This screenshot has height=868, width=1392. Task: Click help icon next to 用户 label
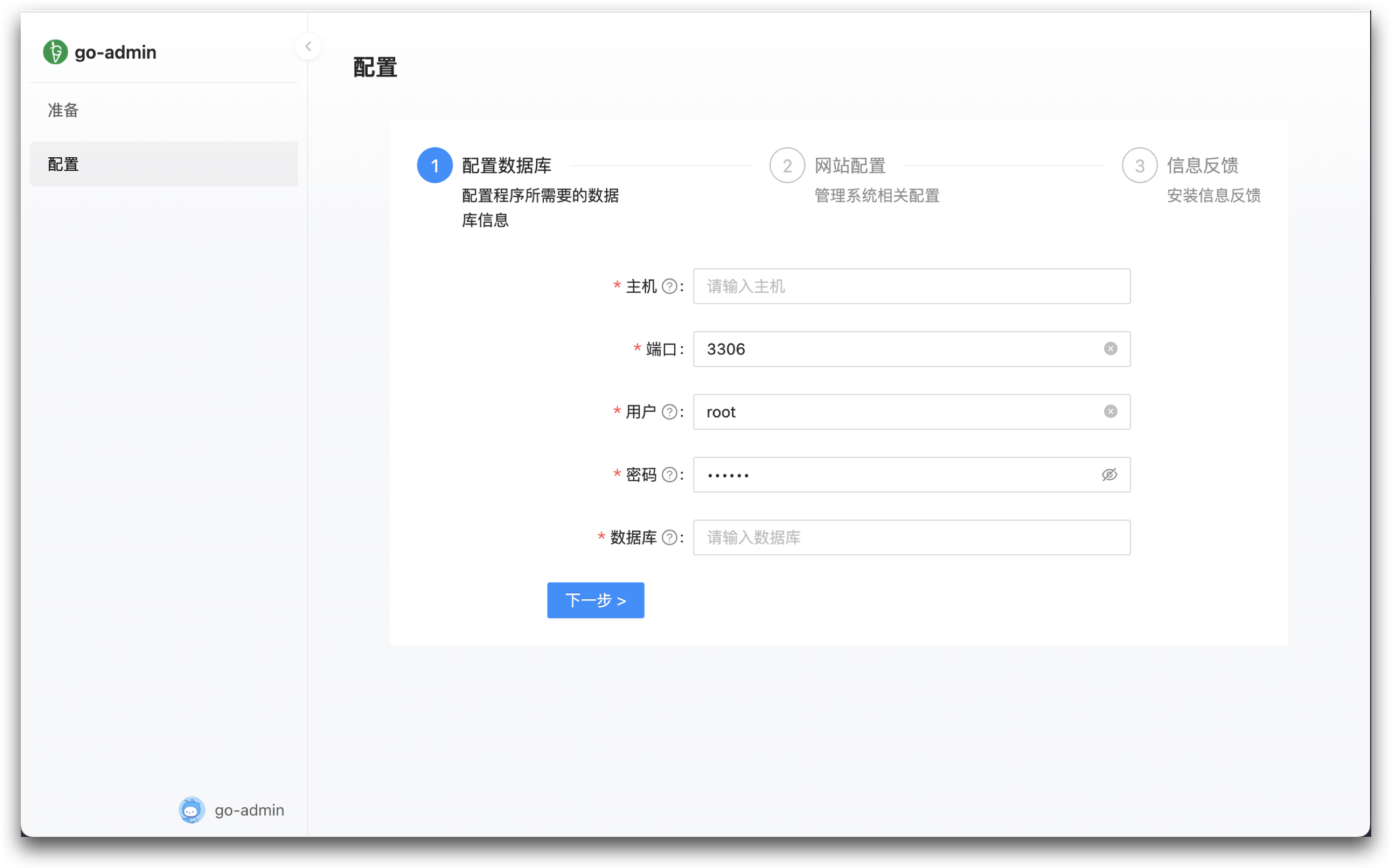pos(669,412)
